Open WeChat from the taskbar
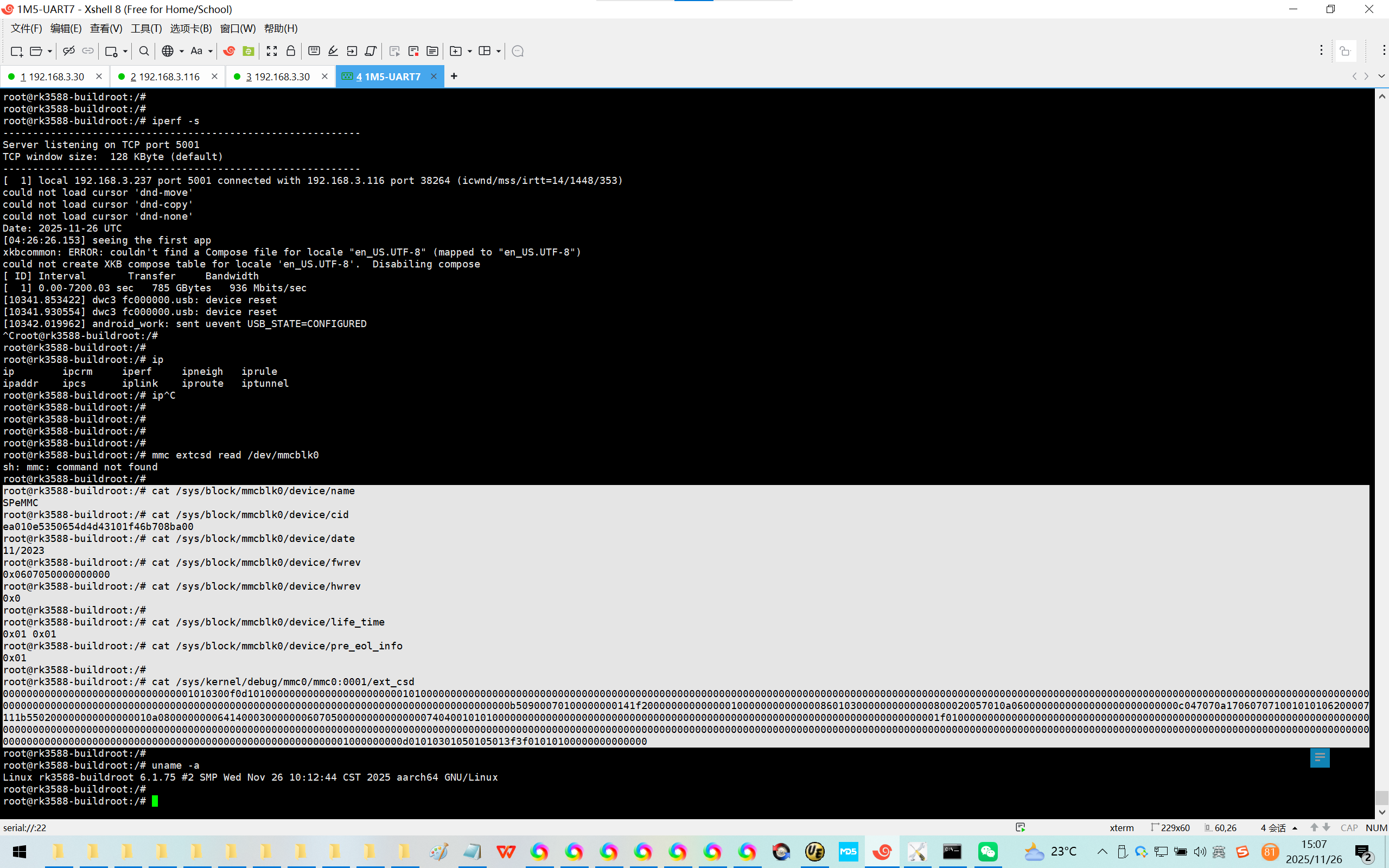1389x868 pixels. click(x=988, y=851)
